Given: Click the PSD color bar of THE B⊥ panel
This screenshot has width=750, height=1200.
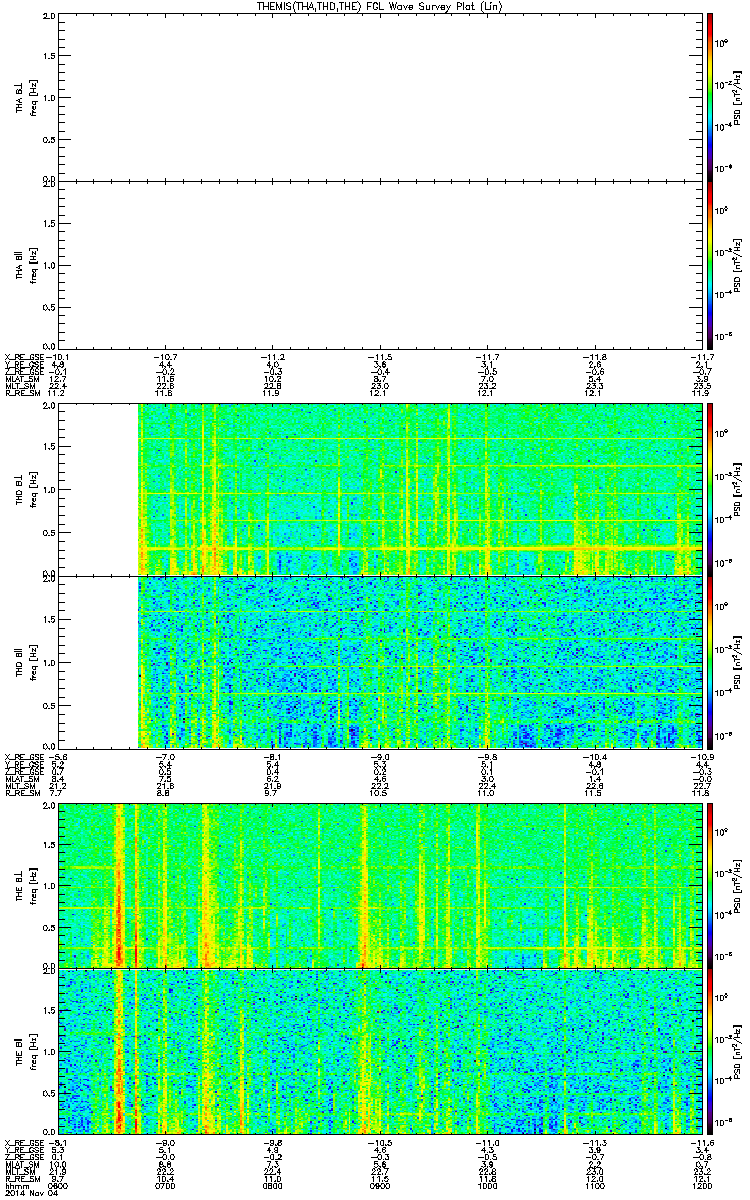Looking at the screenshot, I should (709, 884).
